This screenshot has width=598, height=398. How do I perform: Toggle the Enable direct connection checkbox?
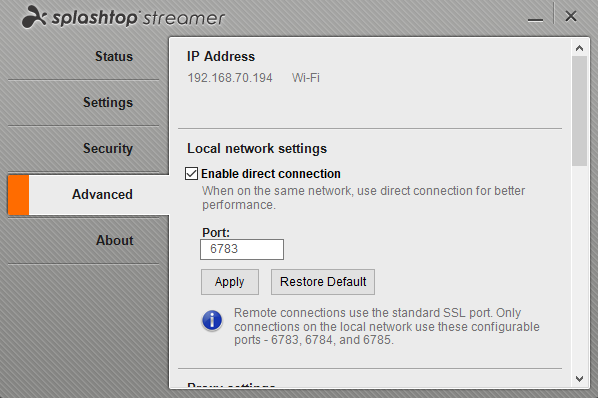click(191, 173)
